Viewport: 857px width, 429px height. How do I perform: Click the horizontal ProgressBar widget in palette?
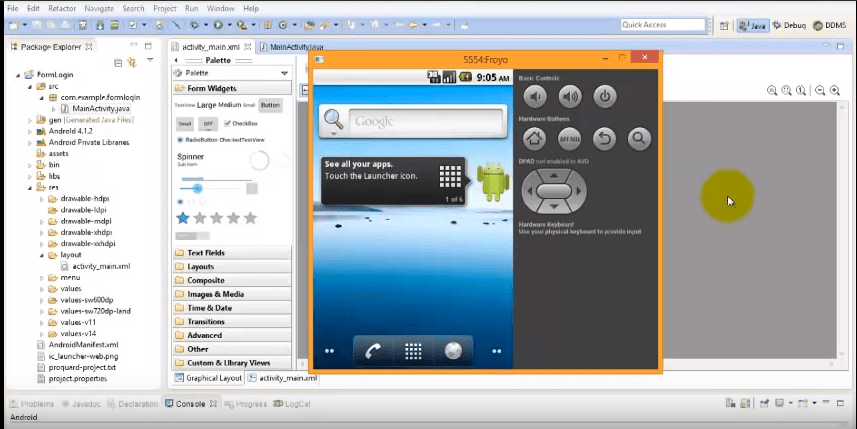point(216,179)
